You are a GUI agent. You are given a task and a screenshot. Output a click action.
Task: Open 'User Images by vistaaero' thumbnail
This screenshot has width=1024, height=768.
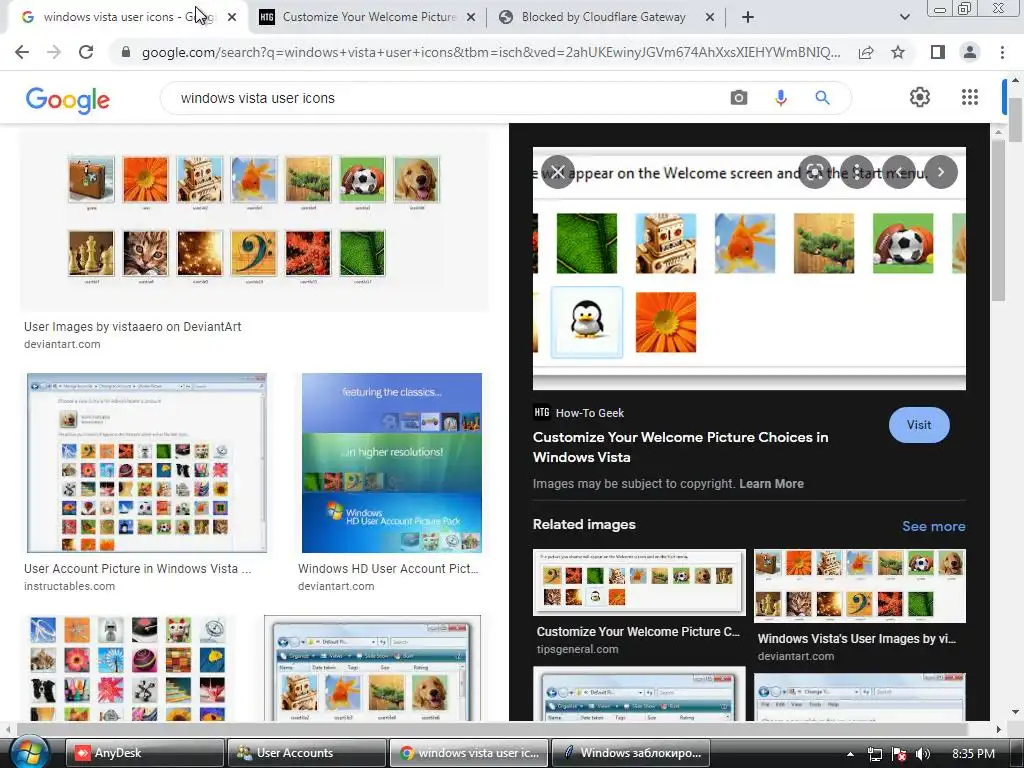(x=254, y=221)
